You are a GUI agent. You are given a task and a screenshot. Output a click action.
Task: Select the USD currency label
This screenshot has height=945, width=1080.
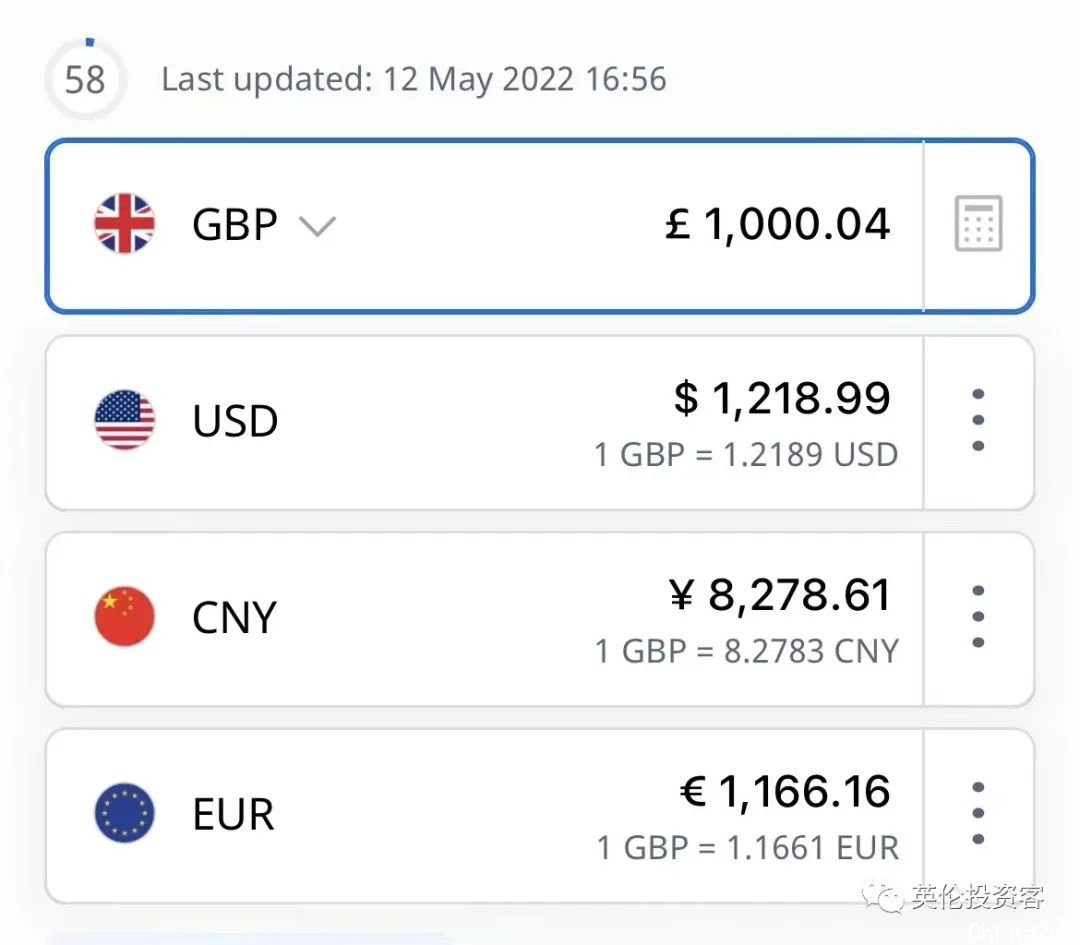[x=235, y=421]
